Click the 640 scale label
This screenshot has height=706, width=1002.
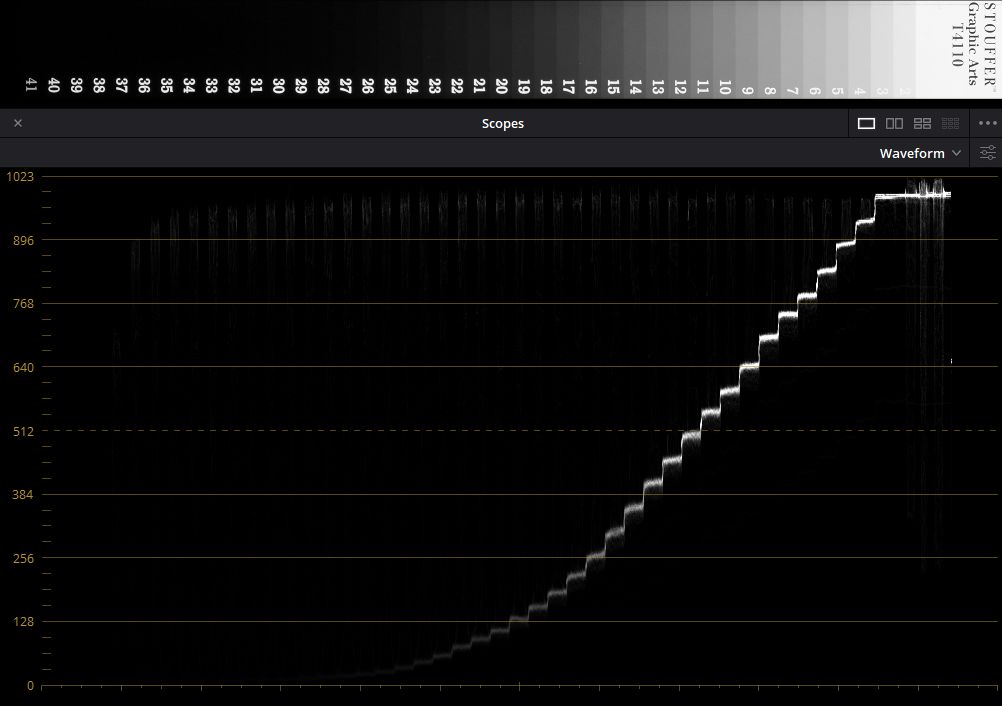(x=23, y=367)
